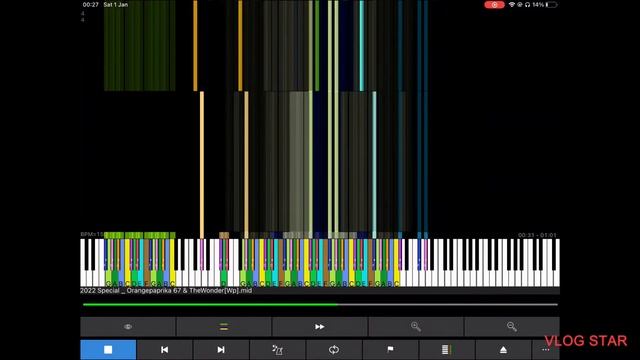This screenshot has height=360, width=640.
Task: Activate the fast forward button
Action: [x=320, y=327]
